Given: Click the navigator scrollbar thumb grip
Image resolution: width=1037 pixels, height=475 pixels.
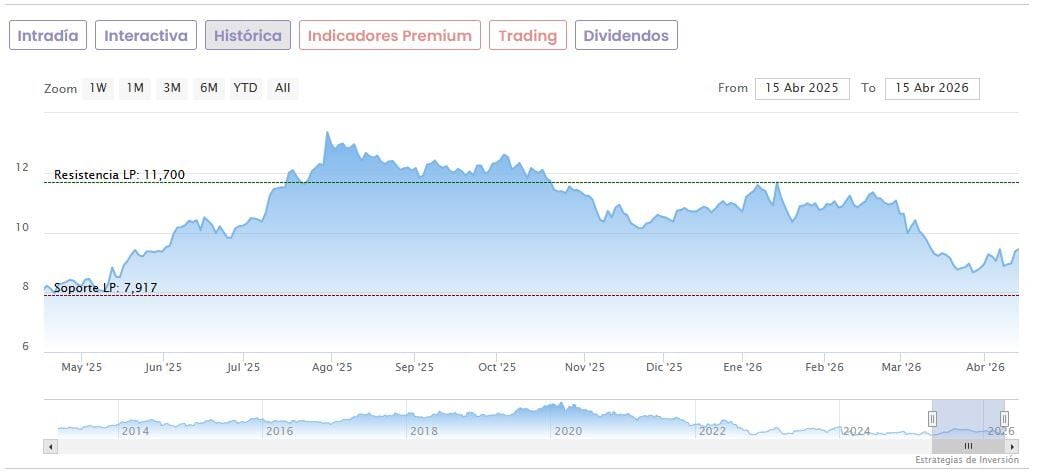Looking at the screenshot, I should [968, 446].
